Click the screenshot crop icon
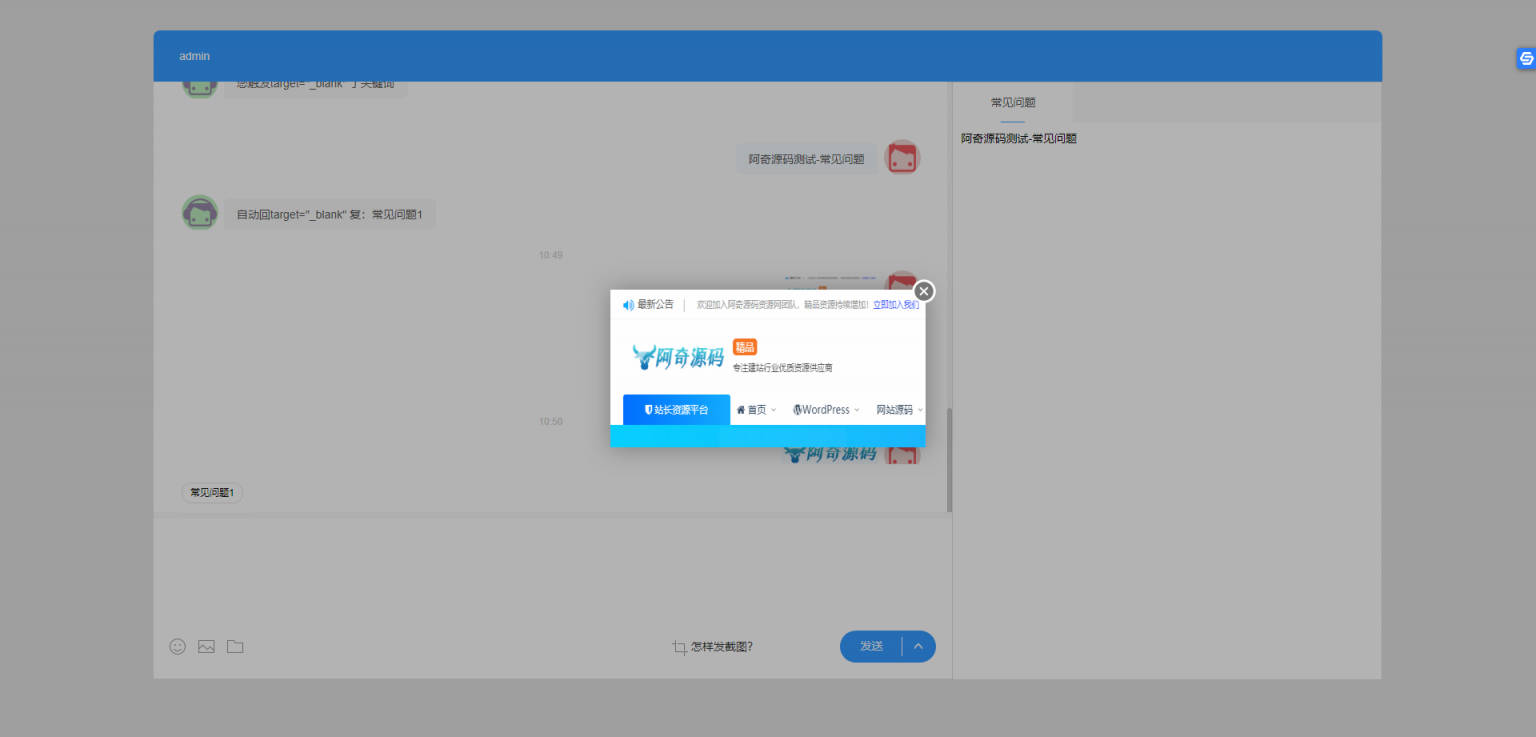 point(680,647)
